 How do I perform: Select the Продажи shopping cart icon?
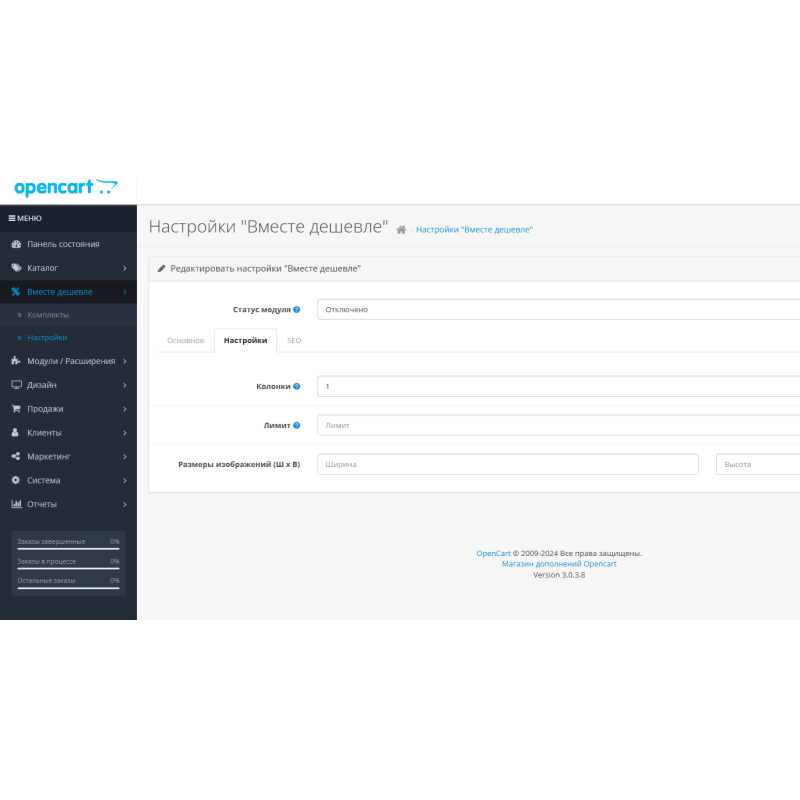coord(15,408)
